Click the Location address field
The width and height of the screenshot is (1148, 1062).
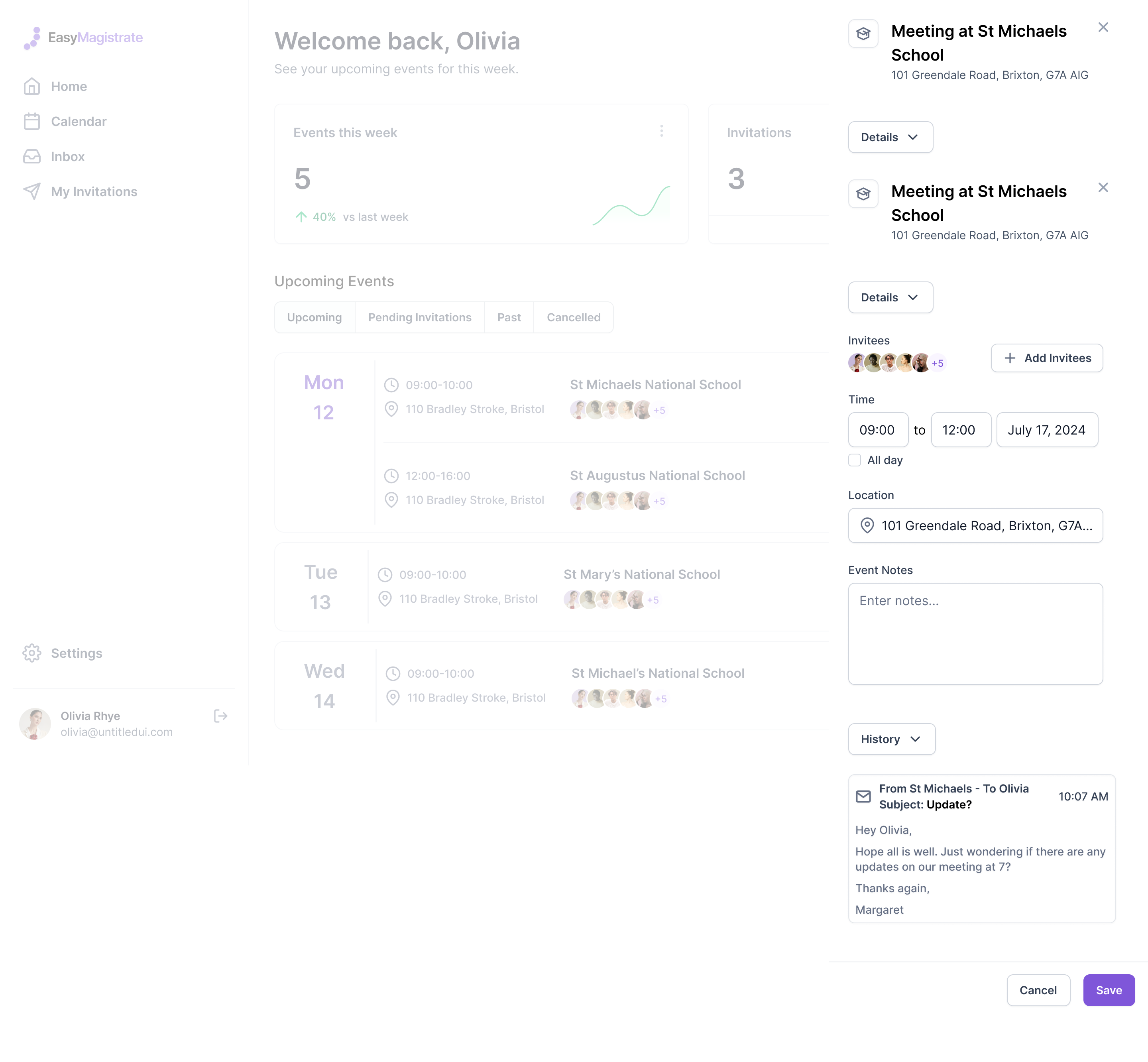975,525
